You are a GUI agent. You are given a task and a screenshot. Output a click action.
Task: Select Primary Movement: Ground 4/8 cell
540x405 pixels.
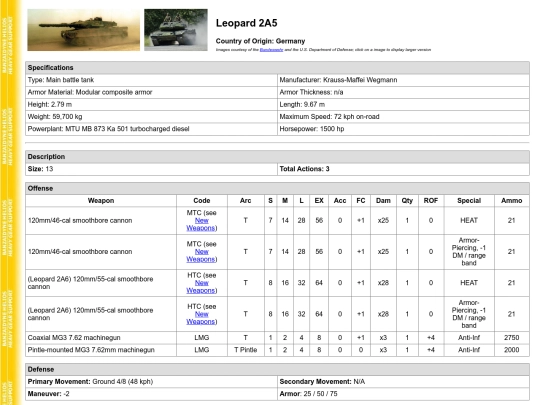pos(151,382)
